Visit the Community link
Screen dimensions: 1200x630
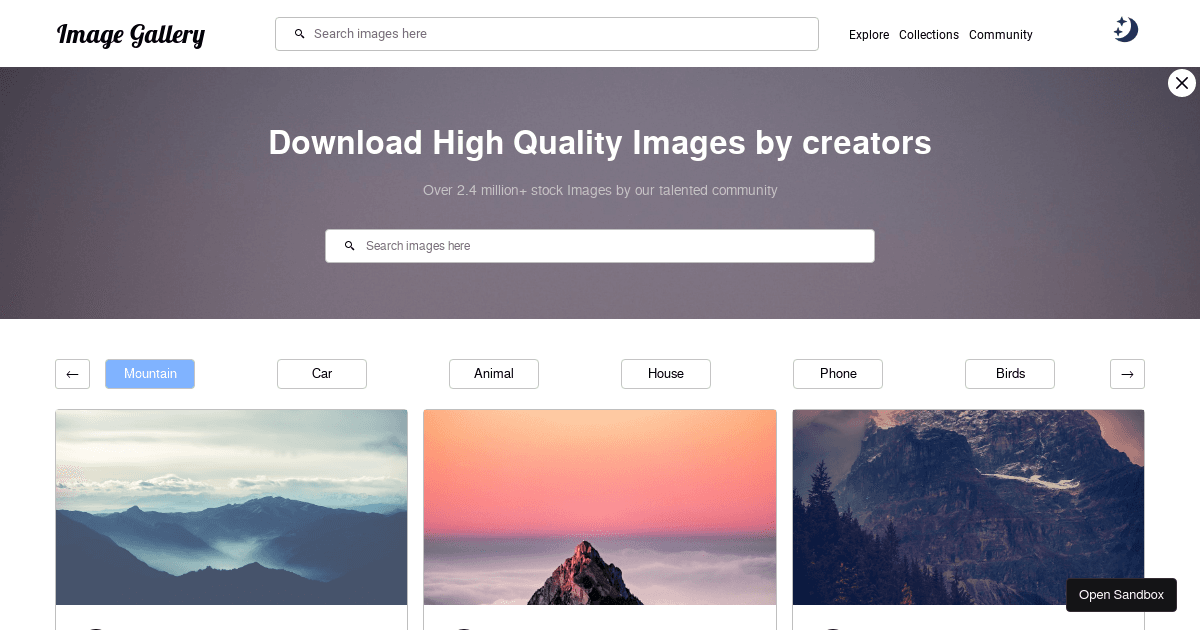pyautogui.click(x=1000, y=35)
